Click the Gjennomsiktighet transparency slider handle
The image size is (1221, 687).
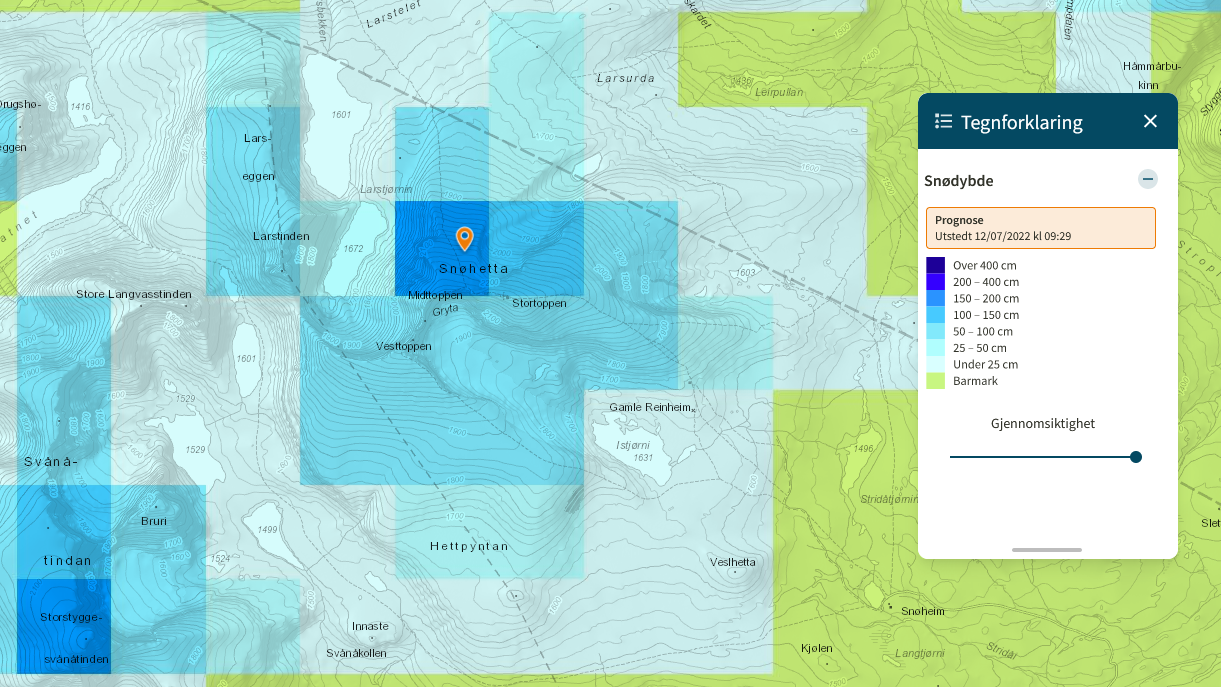[1135, 457]
